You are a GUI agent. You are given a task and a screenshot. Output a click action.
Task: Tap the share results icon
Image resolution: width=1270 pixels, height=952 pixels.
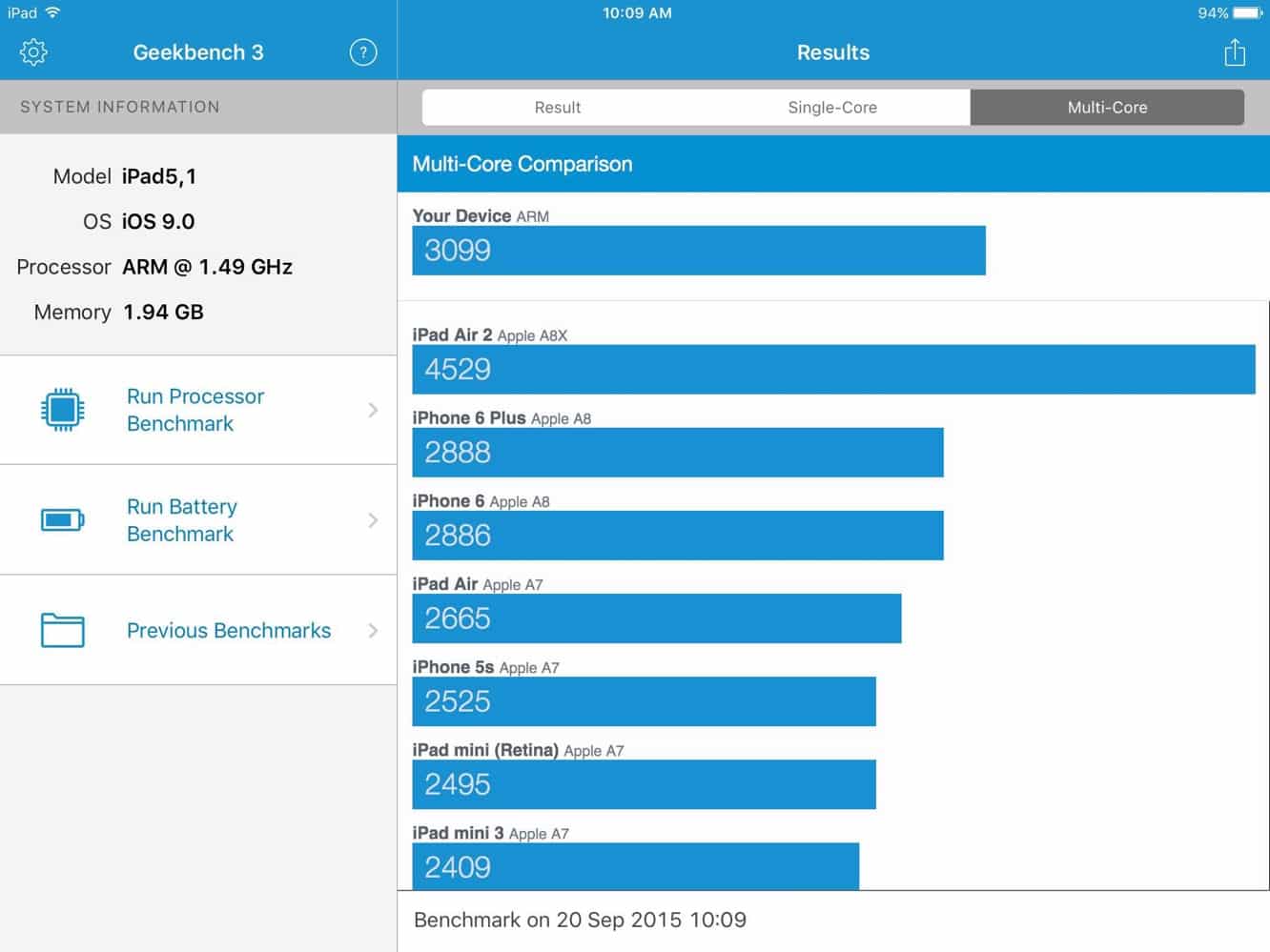click(1235, 51)
